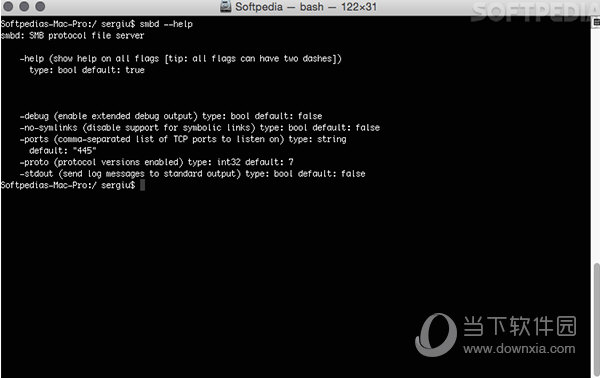The height and width of the screenshot is (378, 600).
Task: Click the '-ports (comma-separated list of TCP ports' line
Action: point(183,139)
